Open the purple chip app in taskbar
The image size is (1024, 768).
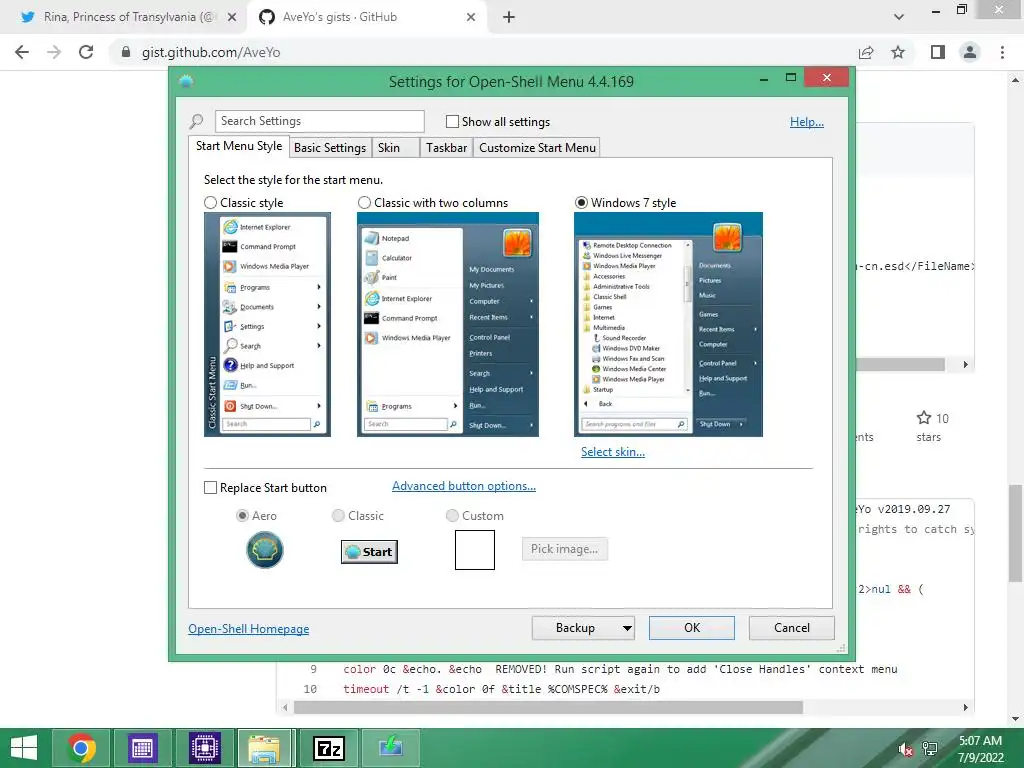204,748
